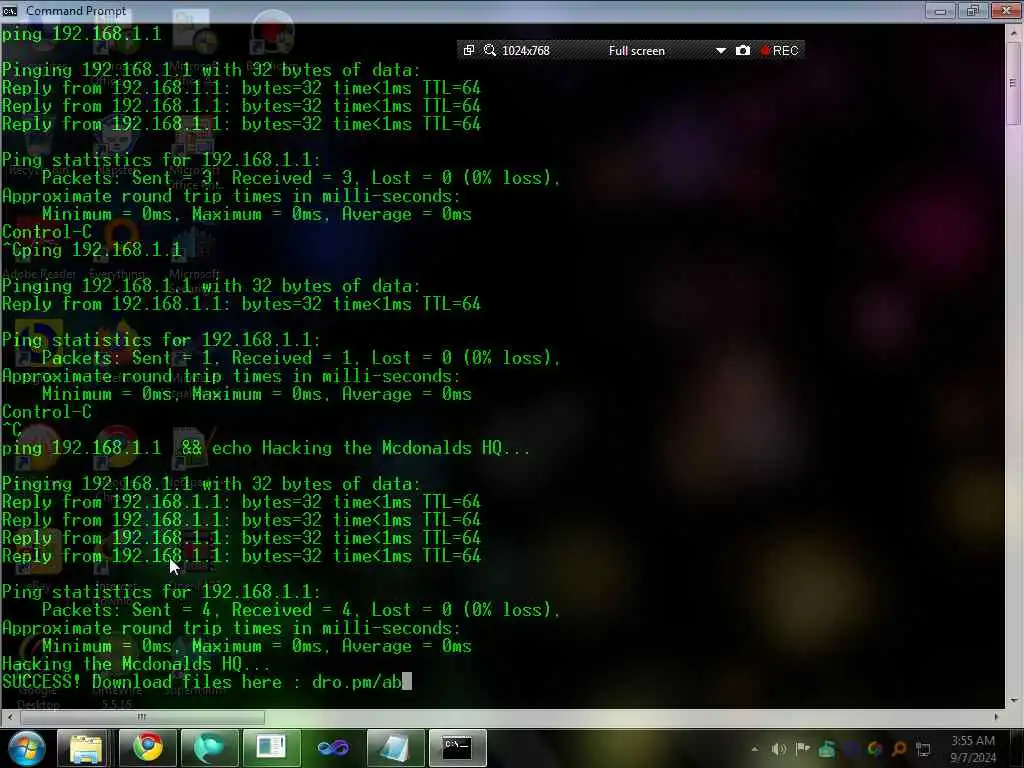The width and height of the screenshot is (1024, 768).
Task: Take a screenshot with the camera icon
Action: 743,50
